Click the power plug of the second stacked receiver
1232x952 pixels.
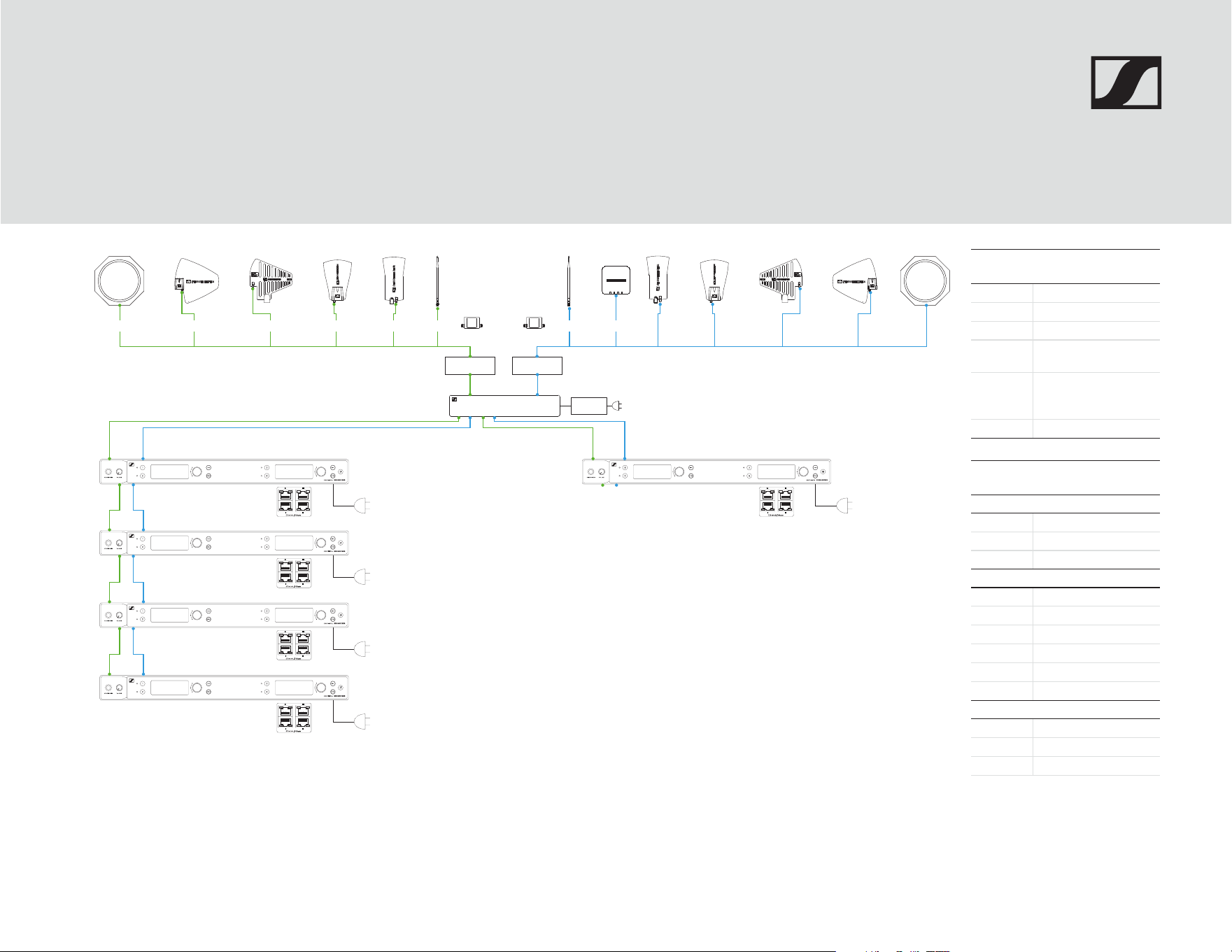(362, 577)
